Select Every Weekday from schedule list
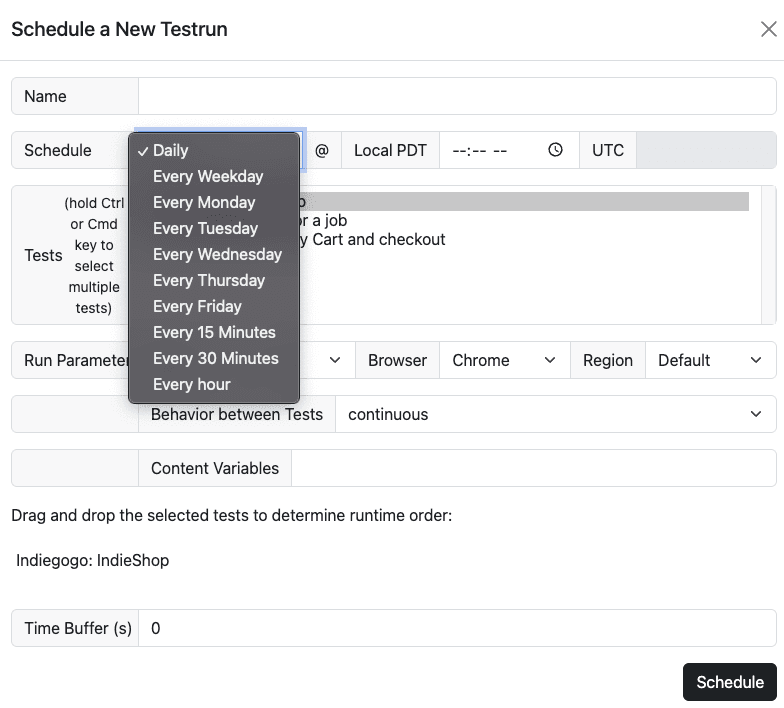This screenshot has height=708, width=784. point(208,176)
